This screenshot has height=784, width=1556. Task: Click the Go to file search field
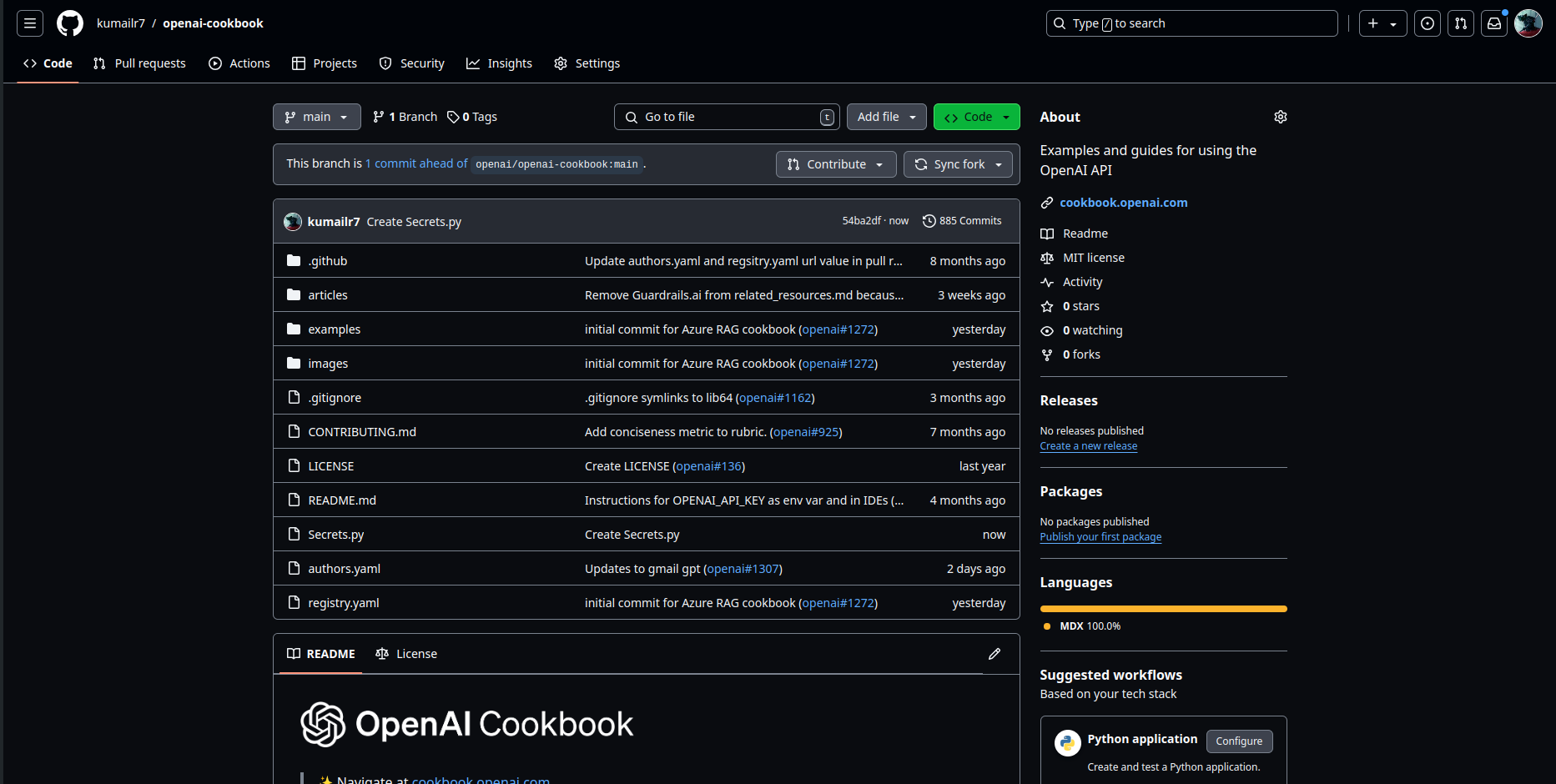coord(726,117)
